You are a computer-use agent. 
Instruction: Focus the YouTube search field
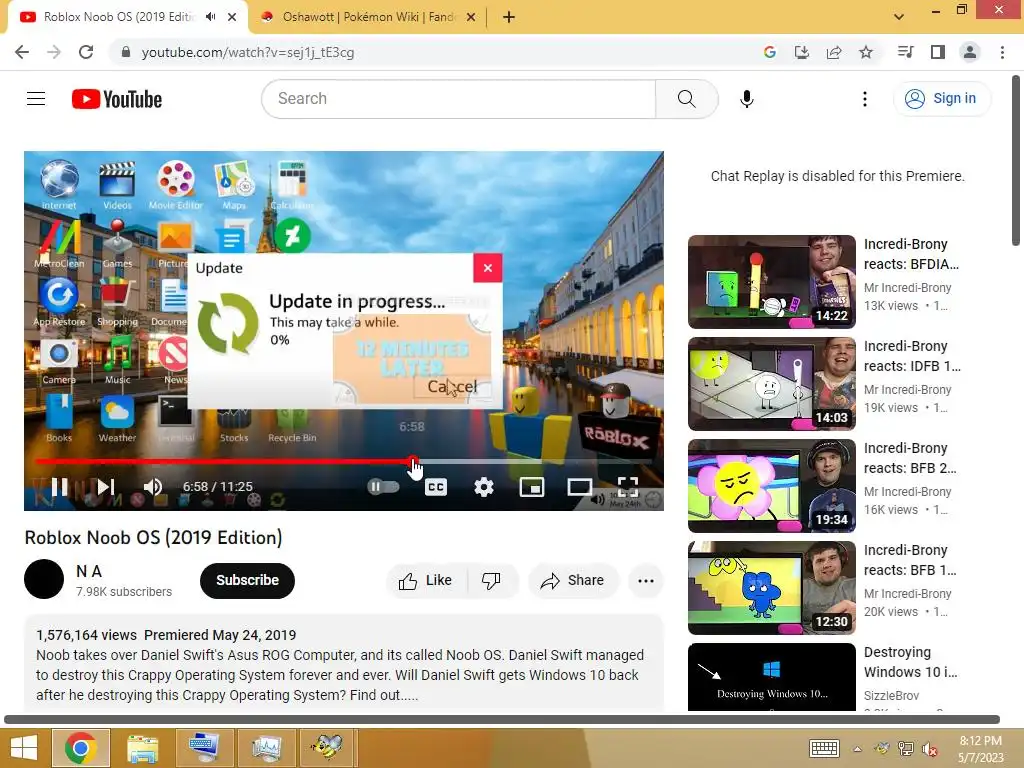458,99
